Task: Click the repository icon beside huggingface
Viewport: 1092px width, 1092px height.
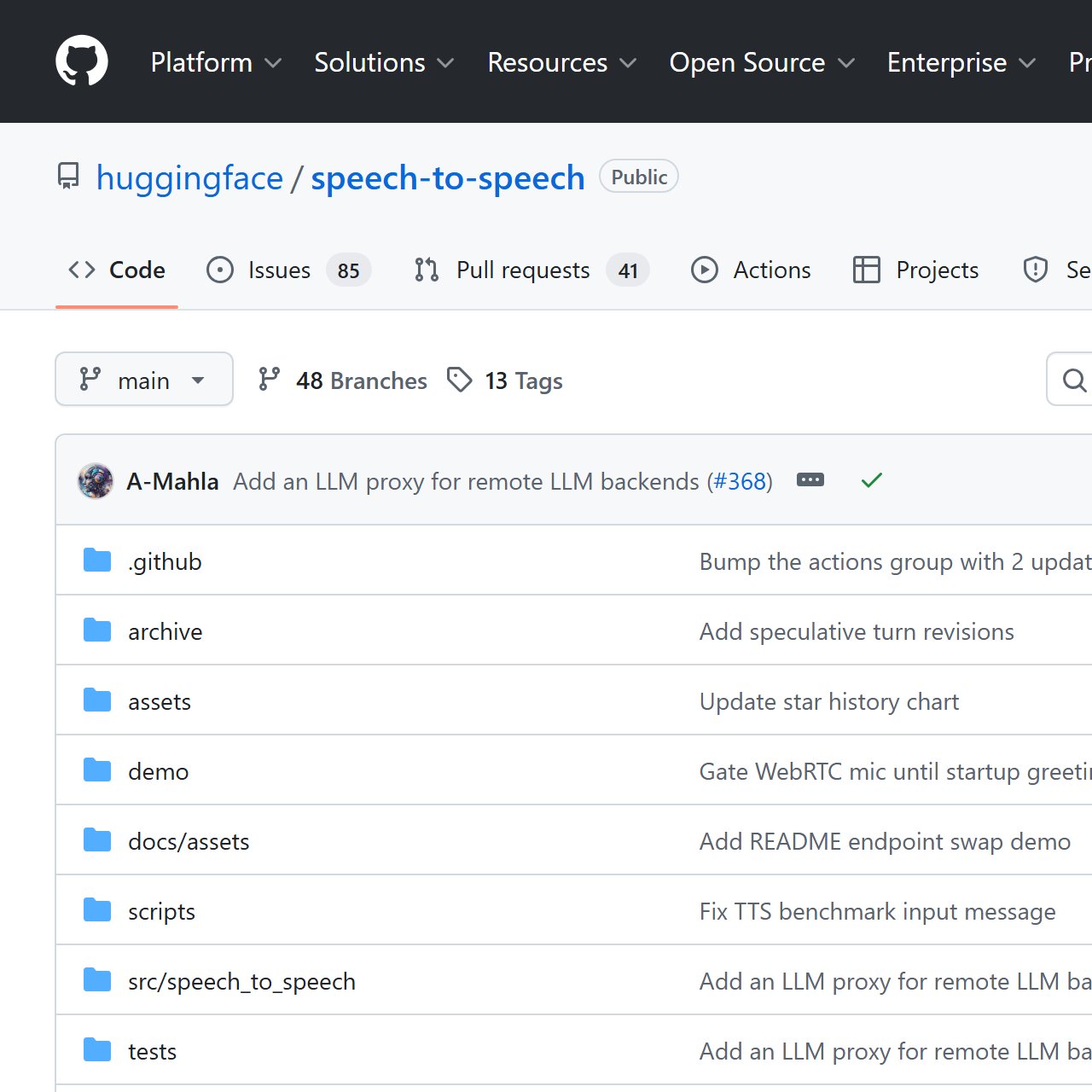Action: pyautogui.click(x=68, y=177)
